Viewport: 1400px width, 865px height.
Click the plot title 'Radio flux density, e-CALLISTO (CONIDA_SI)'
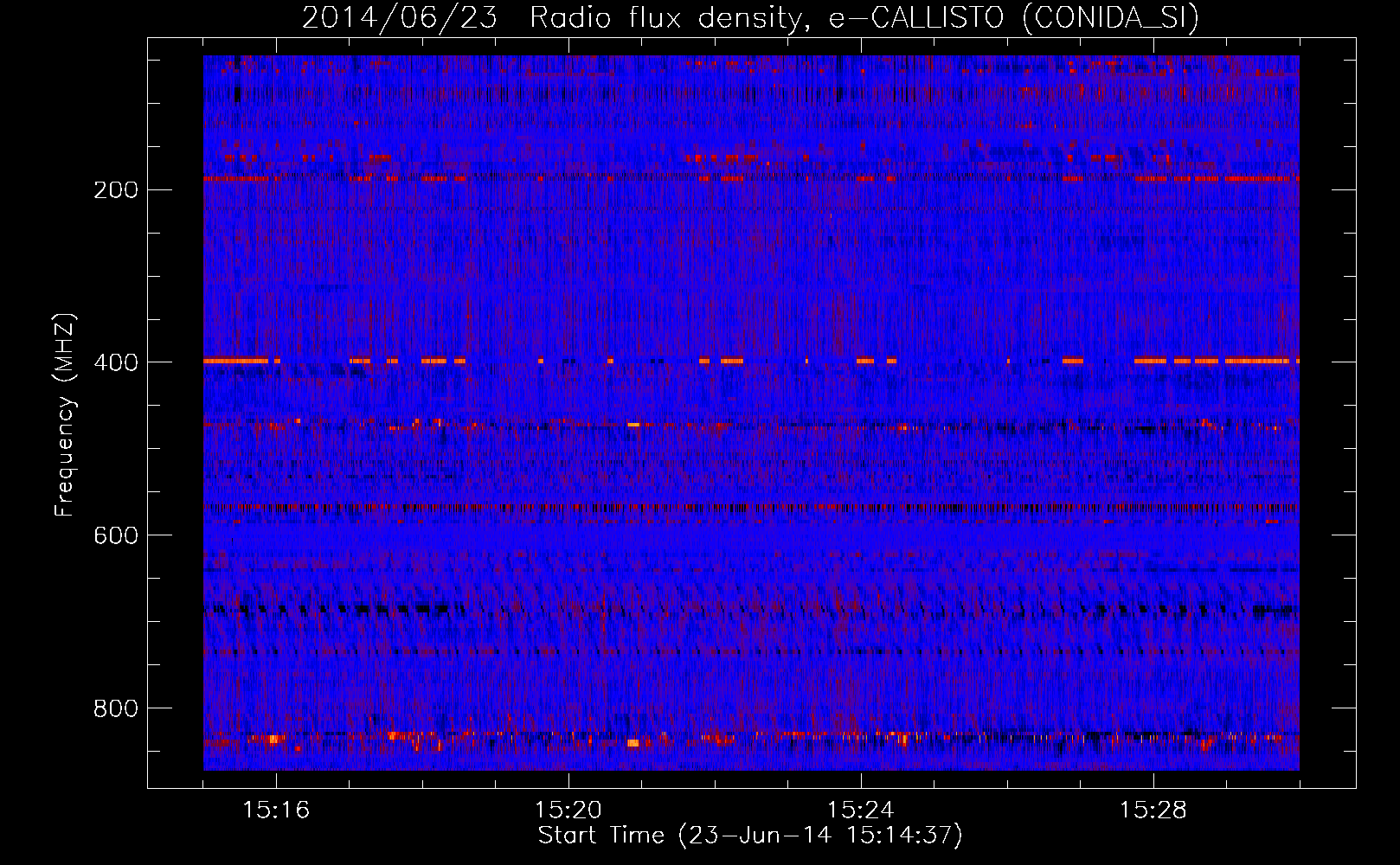[864, 17]
